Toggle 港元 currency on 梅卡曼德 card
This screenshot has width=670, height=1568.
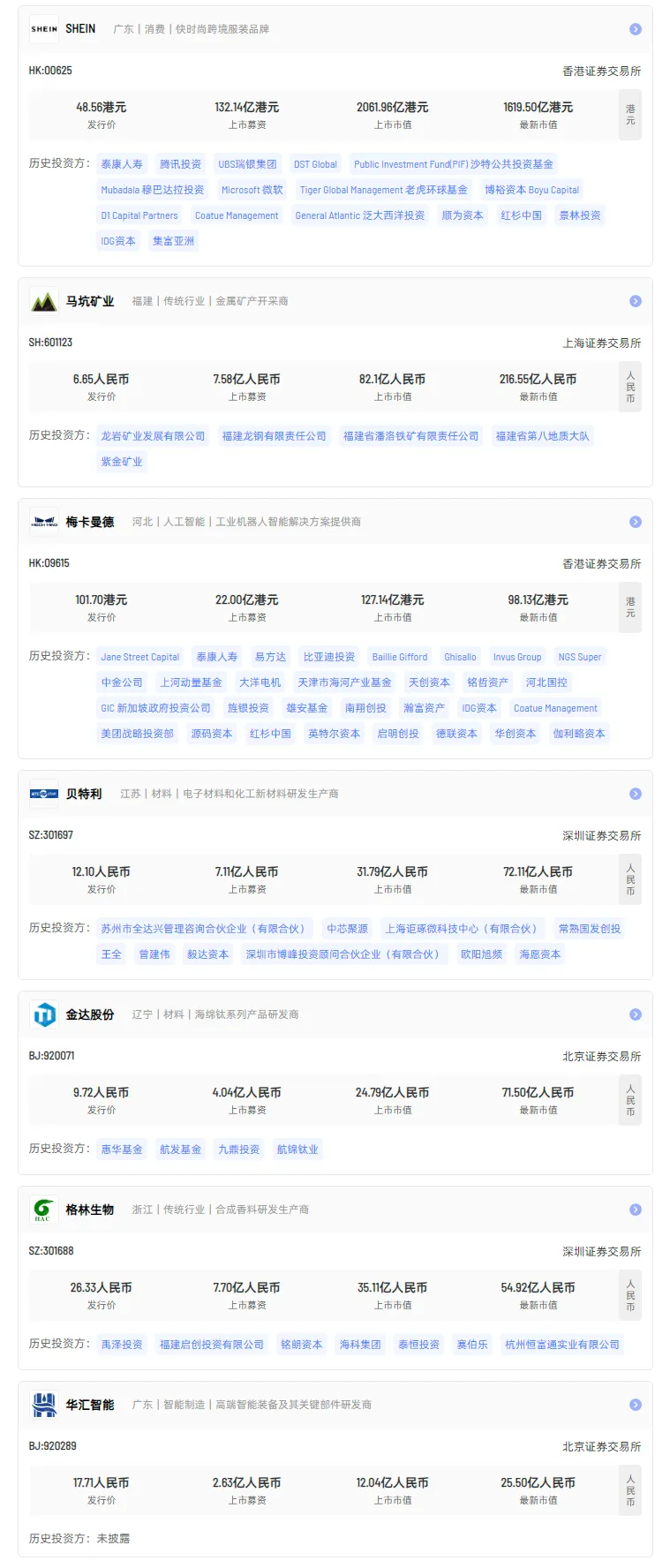pyautogui.click(x=630, y=607)
